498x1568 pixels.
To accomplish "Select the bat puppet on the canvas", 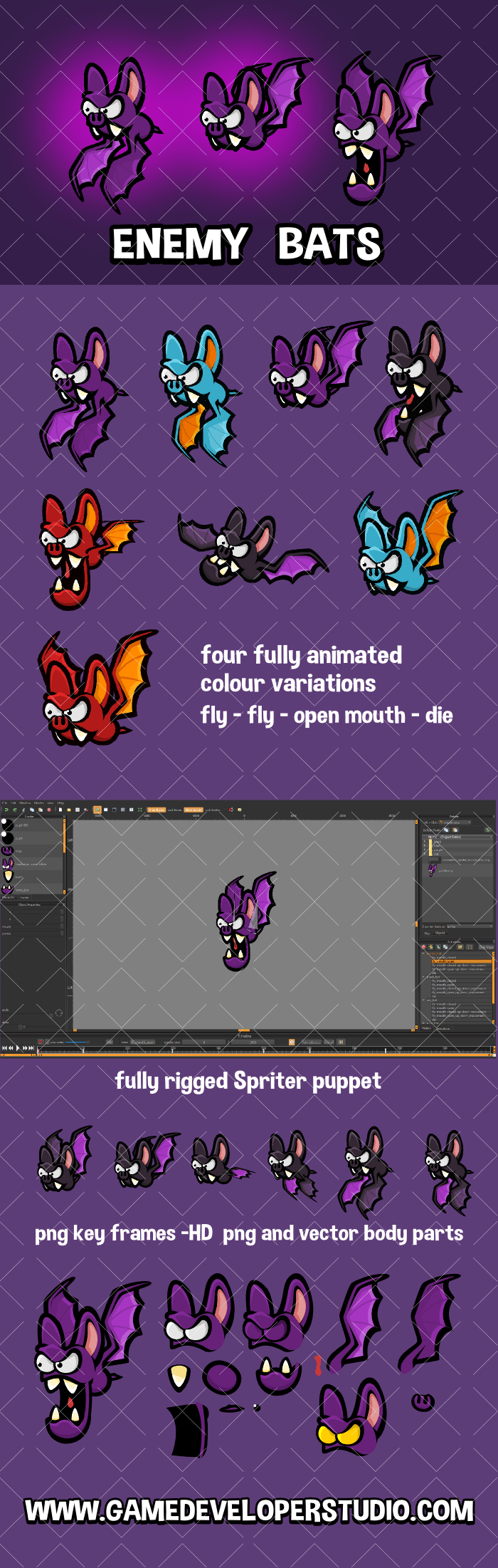I will (245, 921).
